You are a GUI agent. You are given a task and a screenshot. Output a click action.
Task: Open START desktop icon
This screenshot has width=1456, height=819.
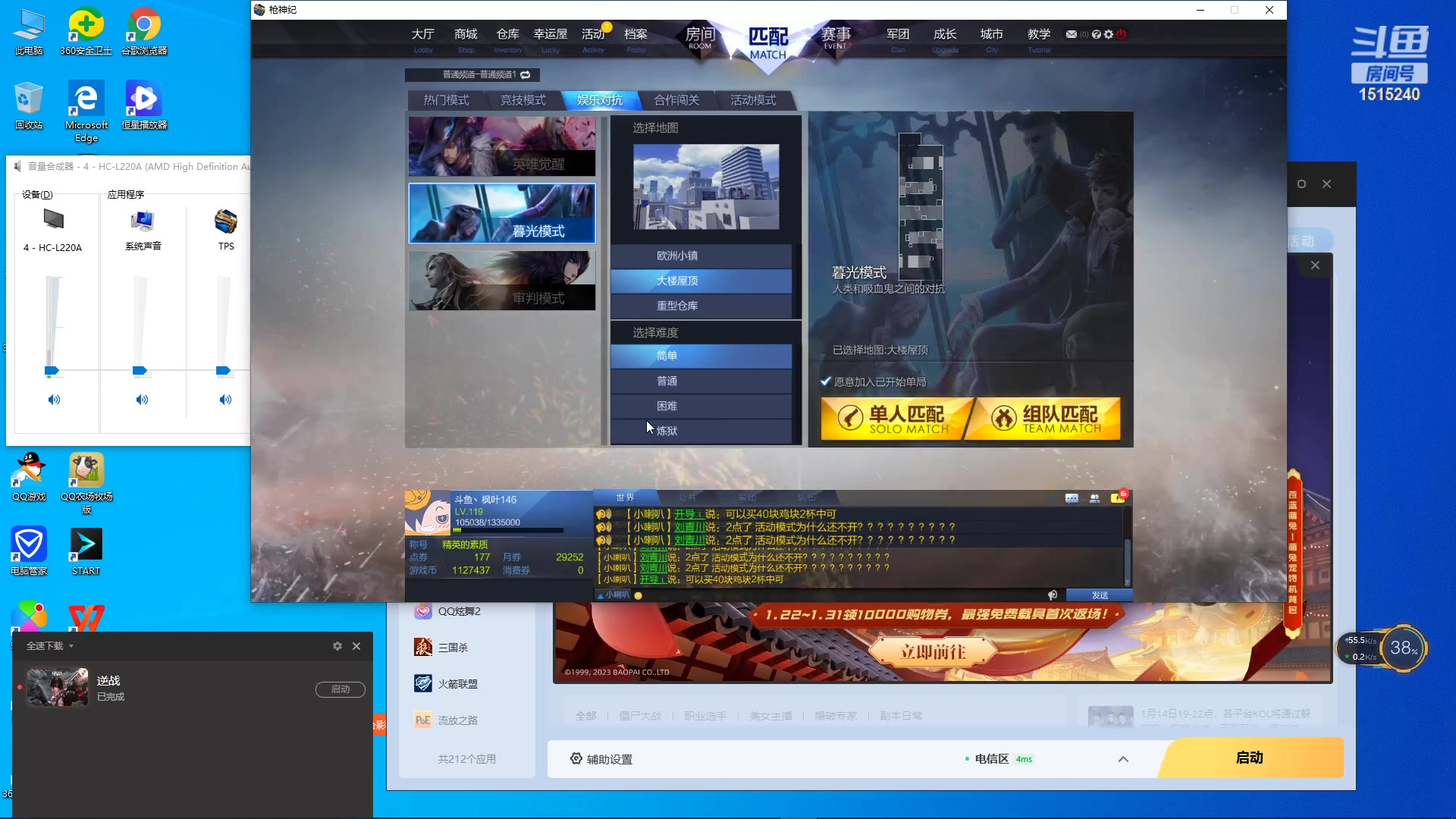tap(86, 551)
